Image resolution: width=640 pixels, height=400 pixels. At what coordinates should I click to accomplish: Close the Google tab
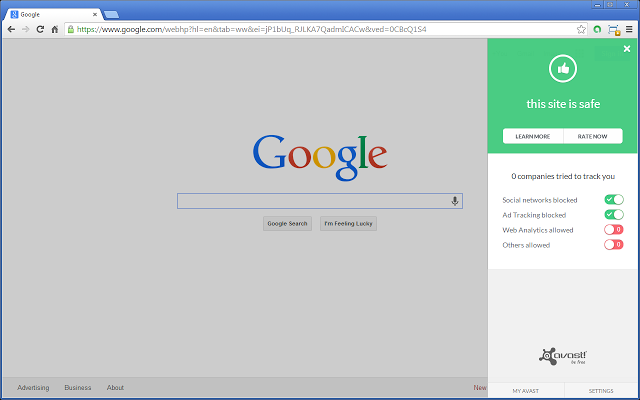95,14
